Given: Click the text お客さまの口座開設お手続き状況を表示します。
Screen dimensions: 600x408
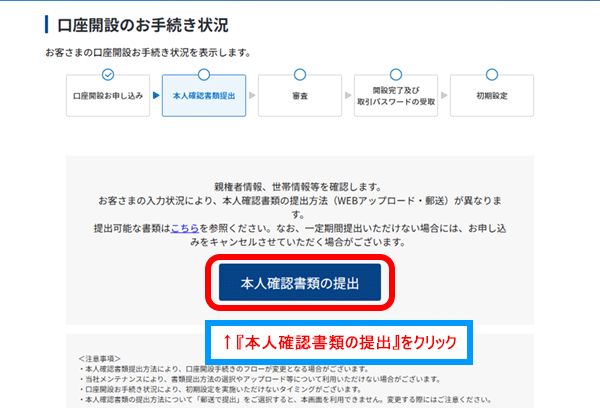Looking at the screenshot, I should 148,53.
